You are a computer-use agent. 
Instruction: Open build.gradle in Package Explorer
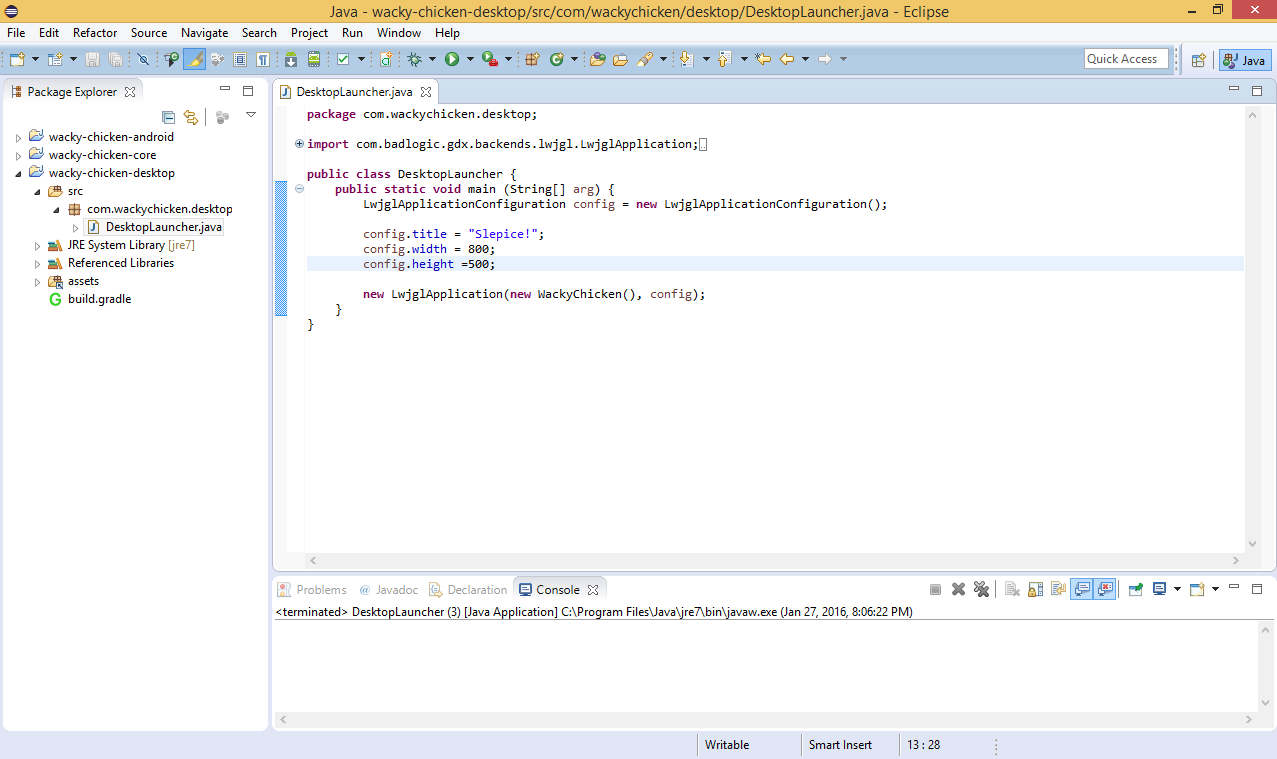pyautogui.click(x=99, y=299)
